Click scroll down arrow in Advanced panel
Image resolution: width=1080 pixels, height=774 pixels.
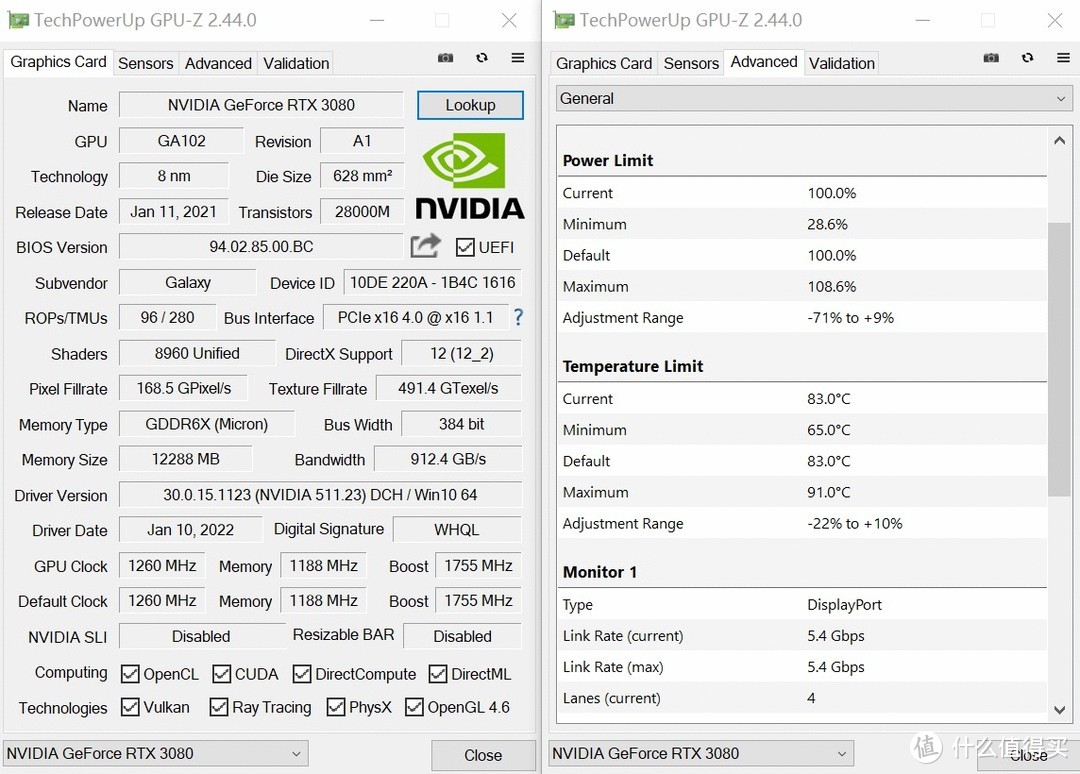tap(1059, 710)
